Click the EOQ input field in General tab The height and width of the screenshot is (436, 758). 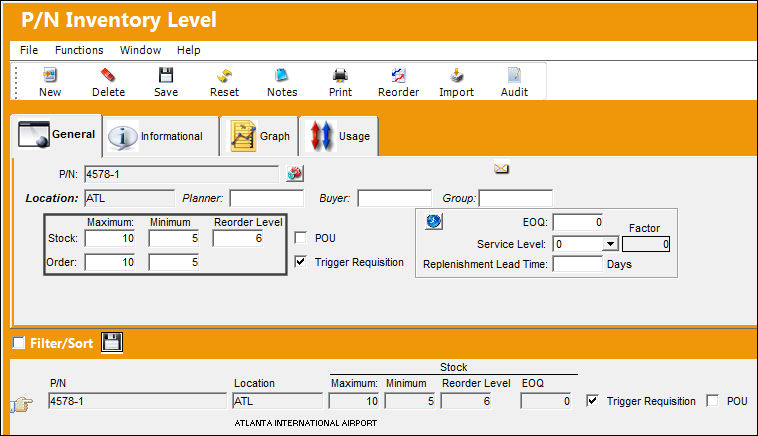point(578,222)
